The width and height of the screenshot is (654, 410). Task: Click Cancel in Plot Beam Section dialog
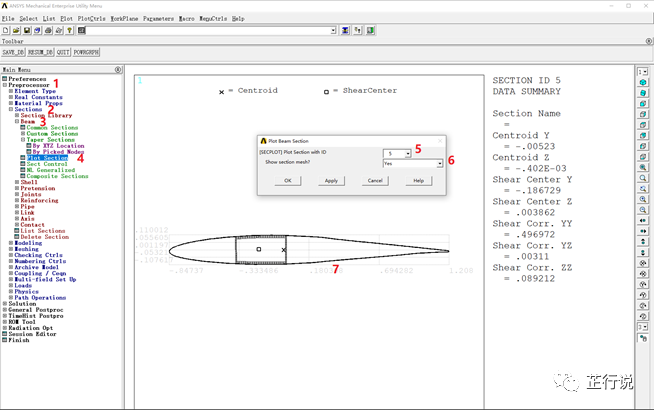click(375, 181)
